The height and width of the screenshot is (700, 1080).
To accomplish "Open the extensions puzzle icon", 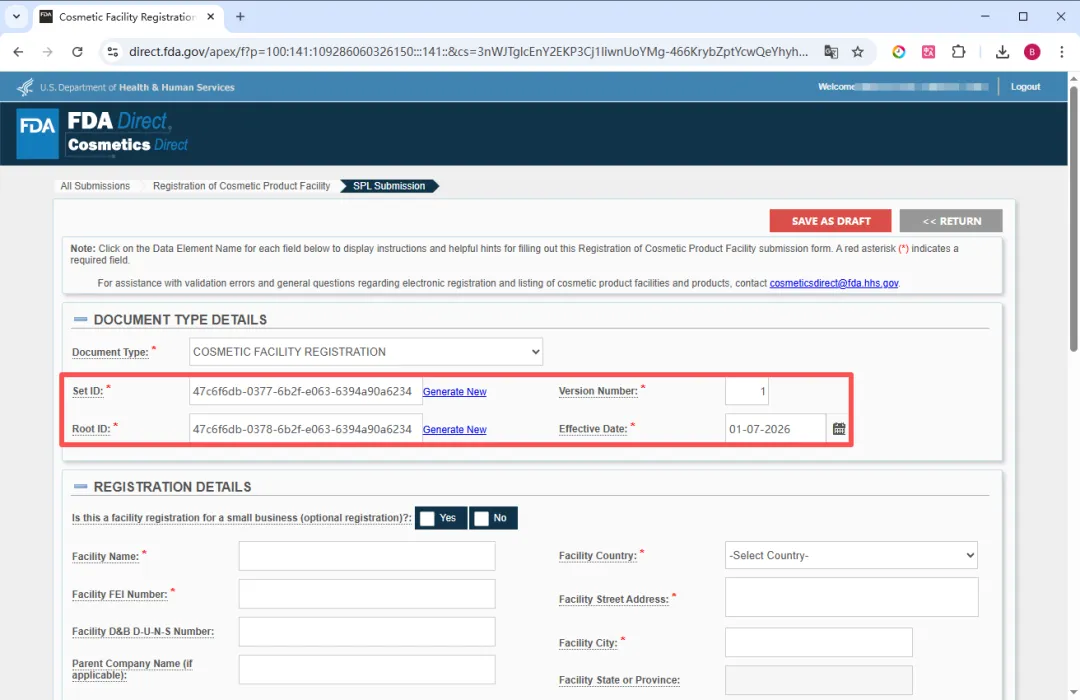I will pyautogui.click(x=958, y=52).
